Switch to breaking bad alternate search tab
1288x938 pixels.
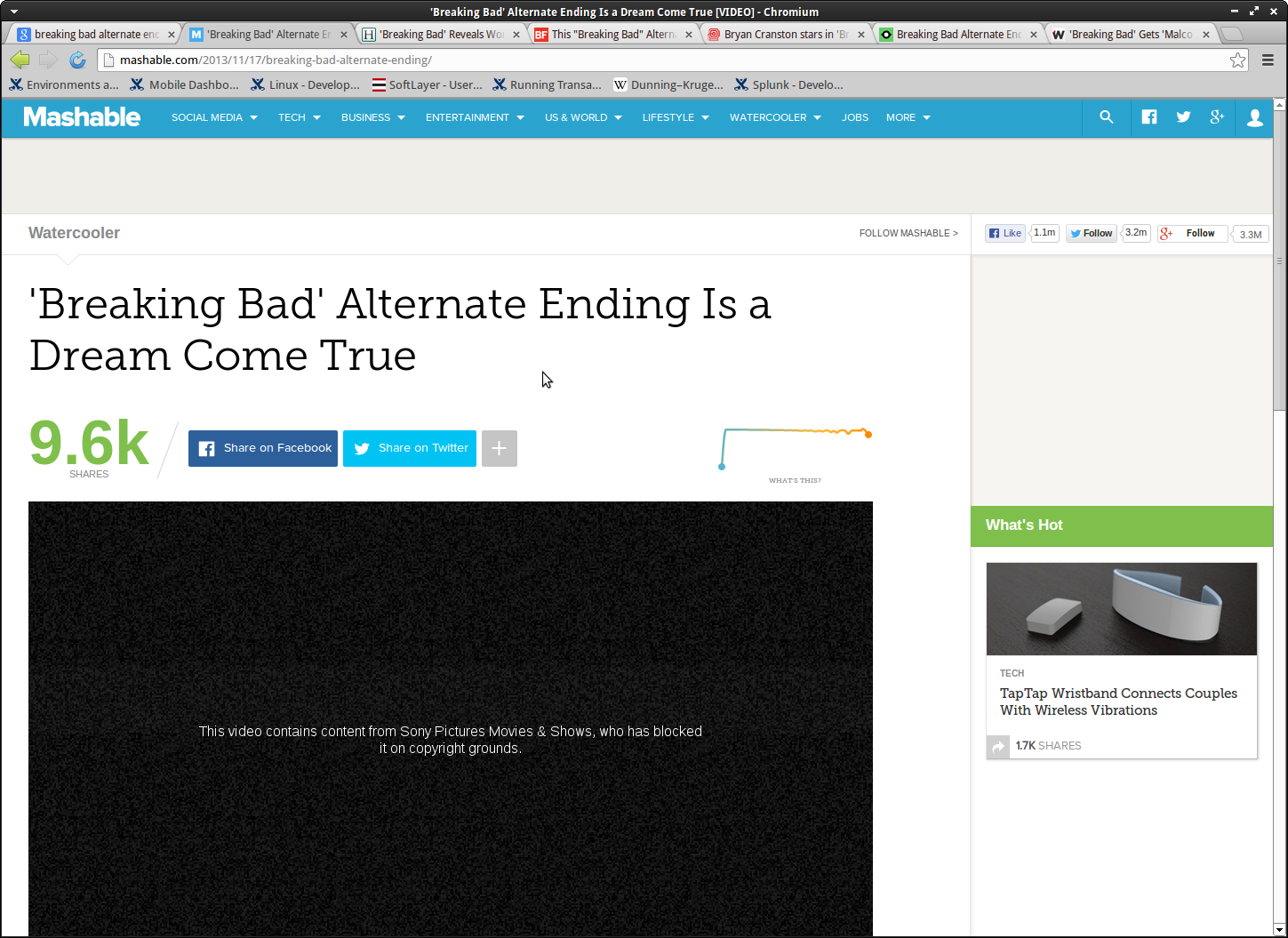click(96, 35)
